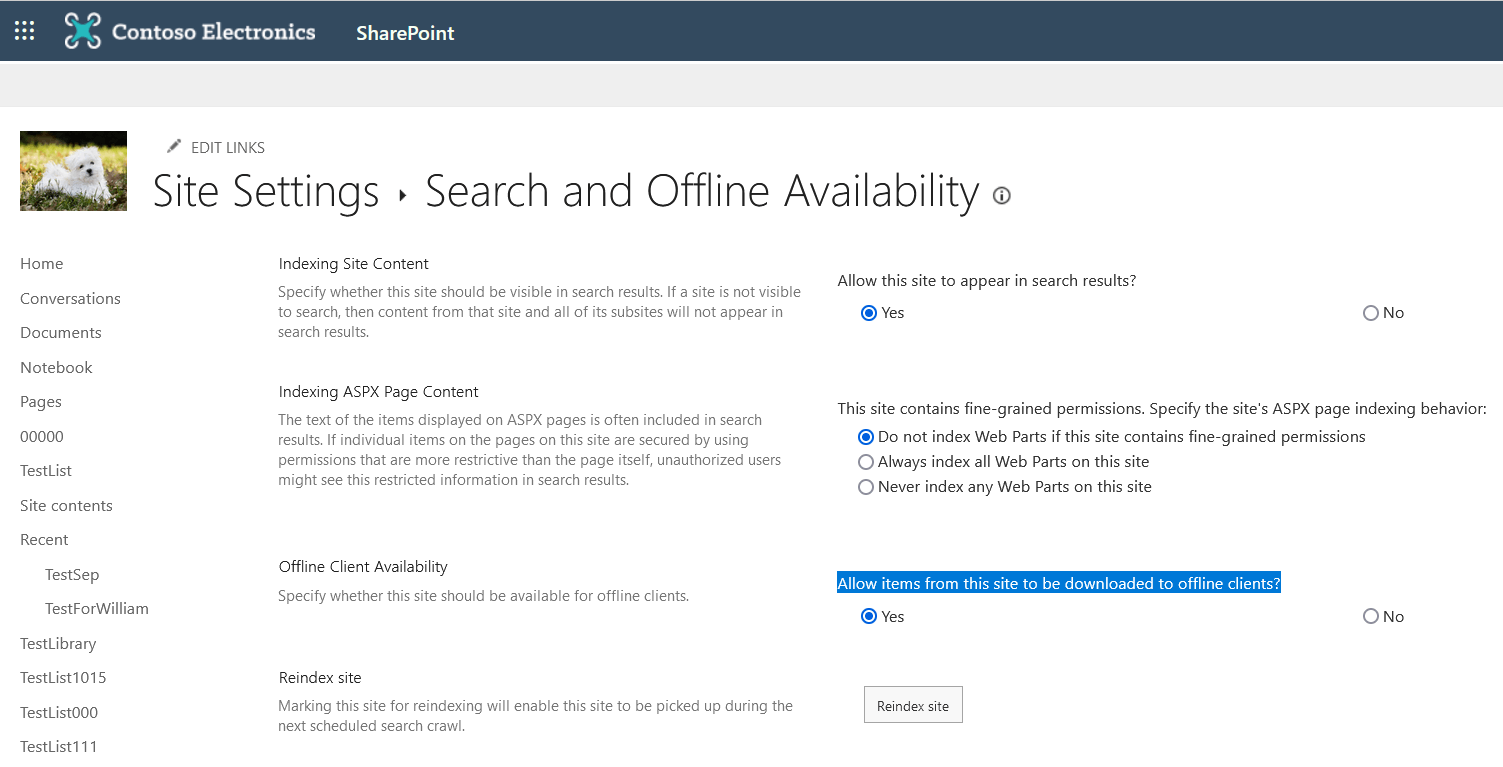Click the pencil icon beside EDIT LINKS

(x=175, y=147)
